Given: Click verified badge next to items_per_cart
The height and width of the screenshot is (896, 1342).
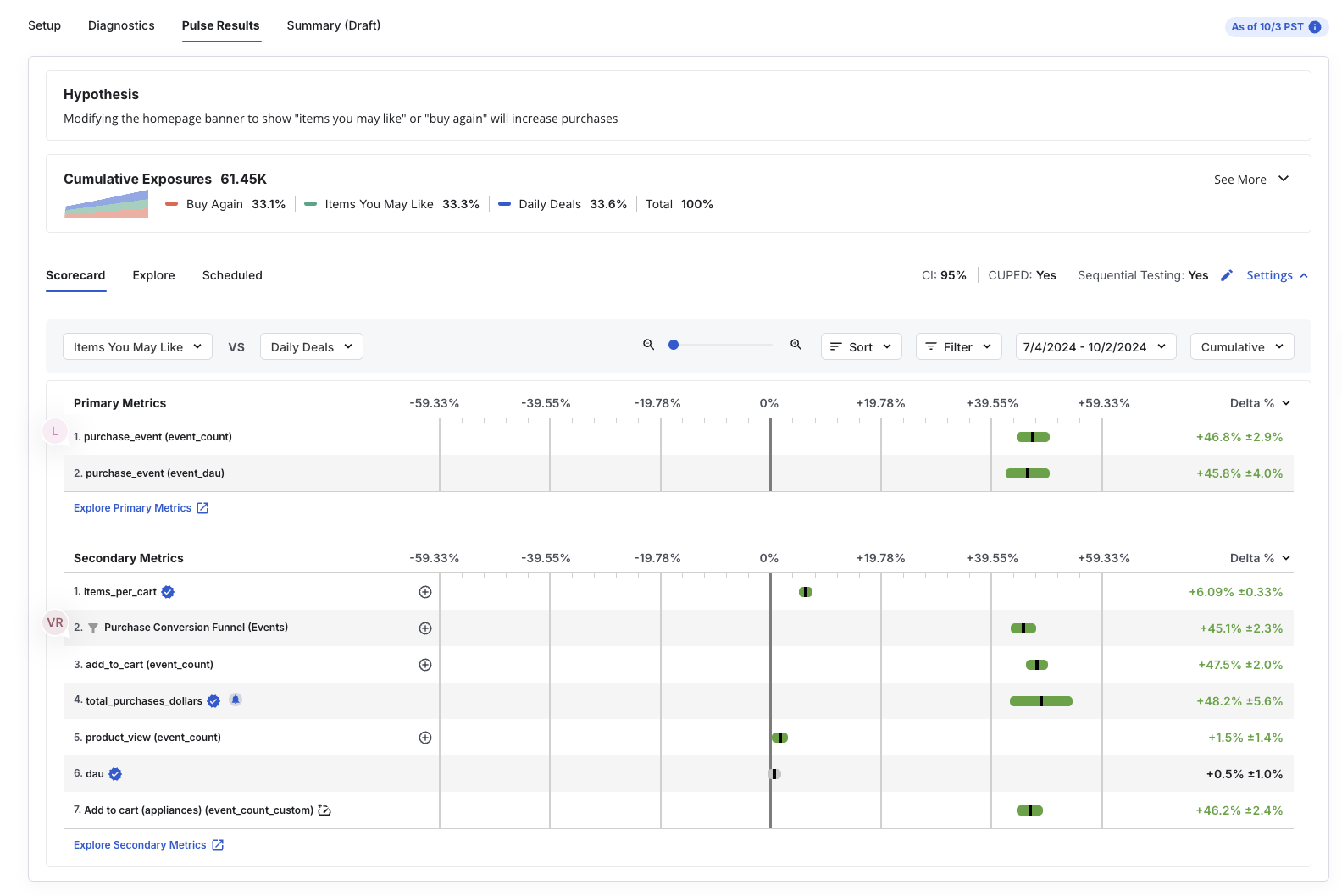Looking at the screenshot, I should (x=168, y=592).
